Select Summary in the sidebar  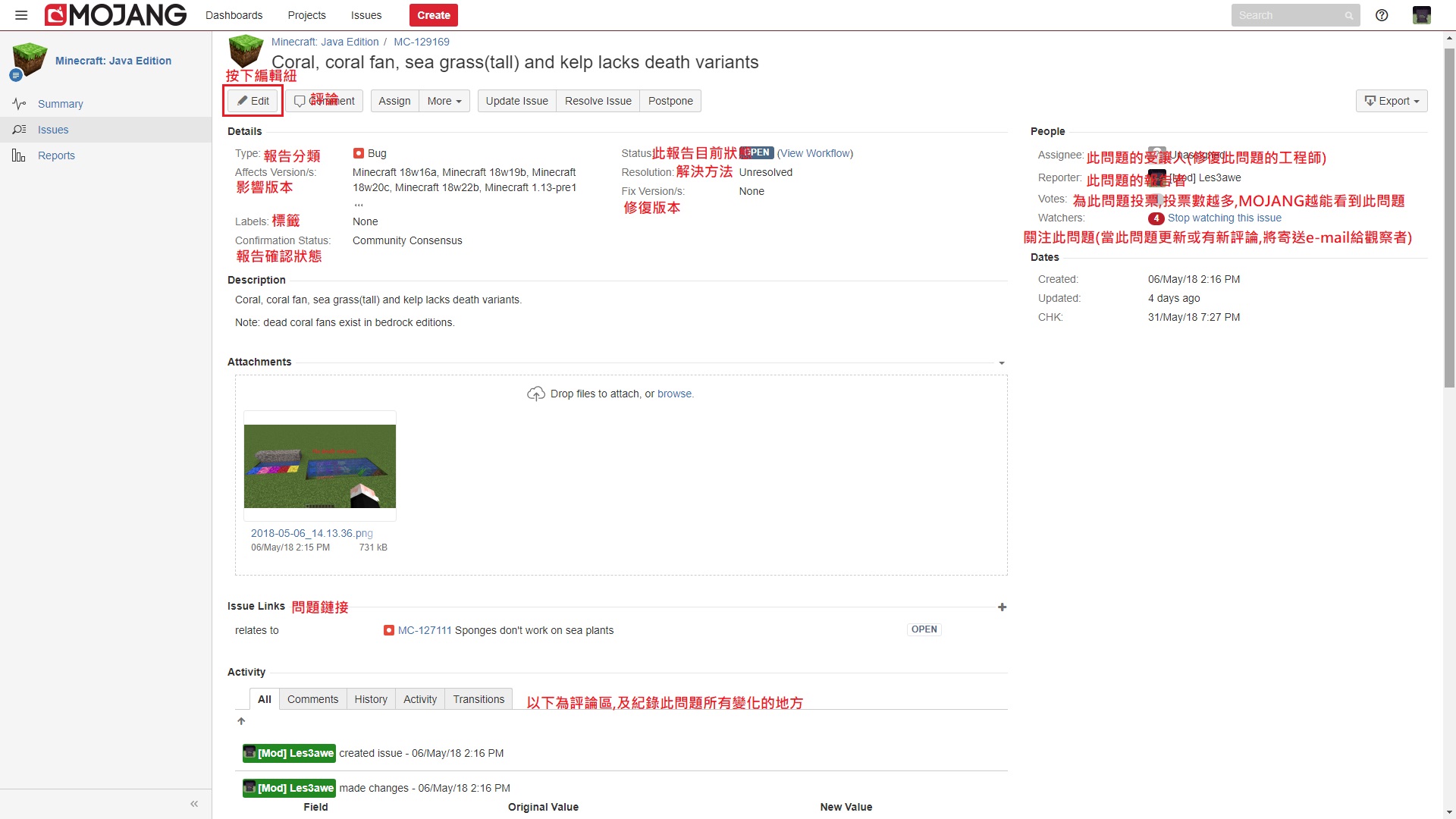[60, 104]
